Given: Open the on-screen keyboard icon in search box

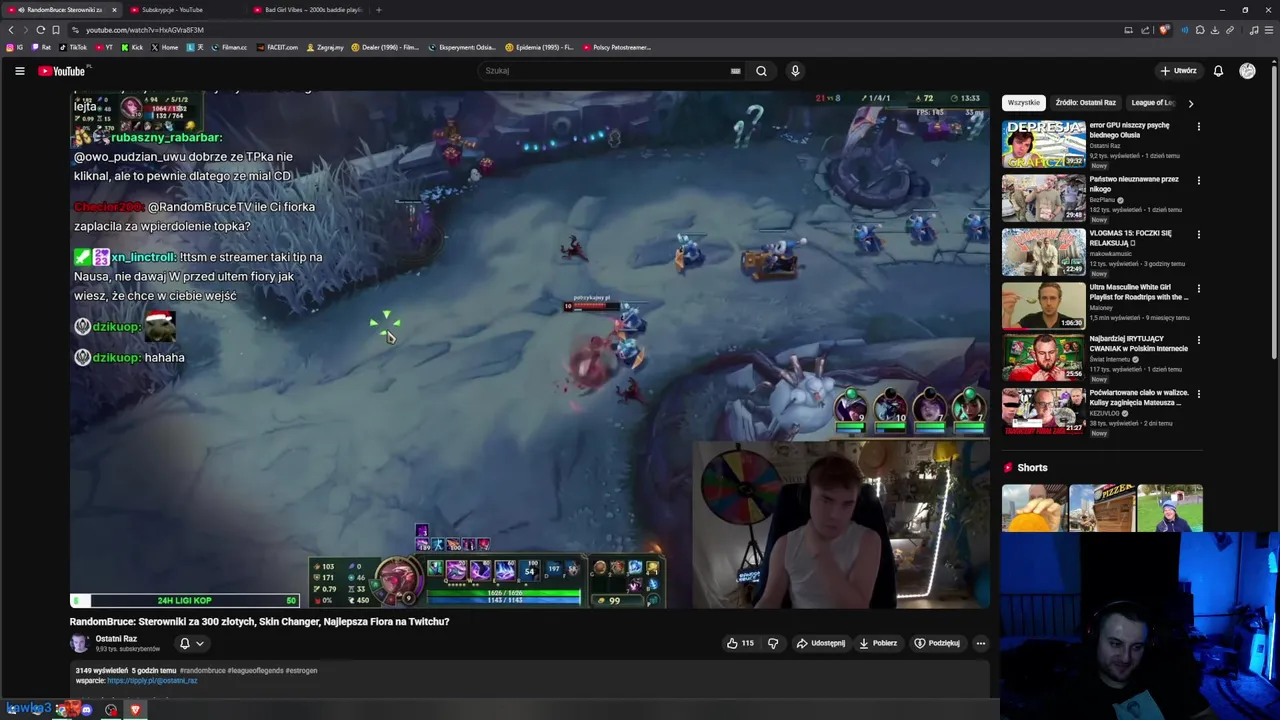Looking at the screenshot, I should [735, 71].
